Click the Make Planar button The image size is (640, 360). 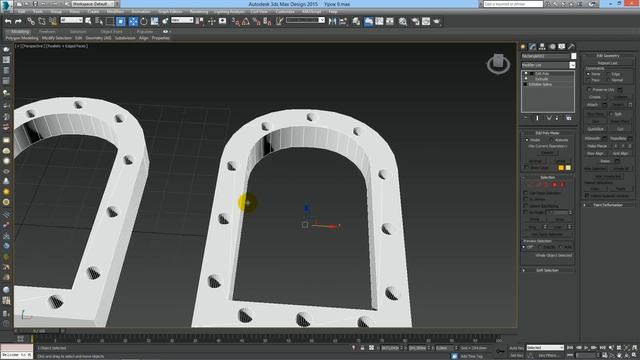pyautogui.click(x=597, y=146)
